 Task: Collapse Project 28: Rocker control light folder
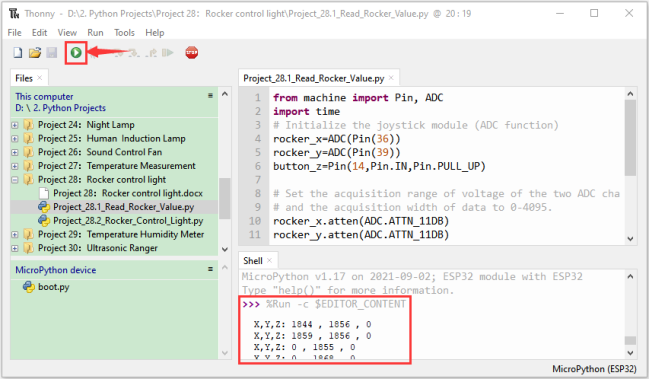click(15, 180)
